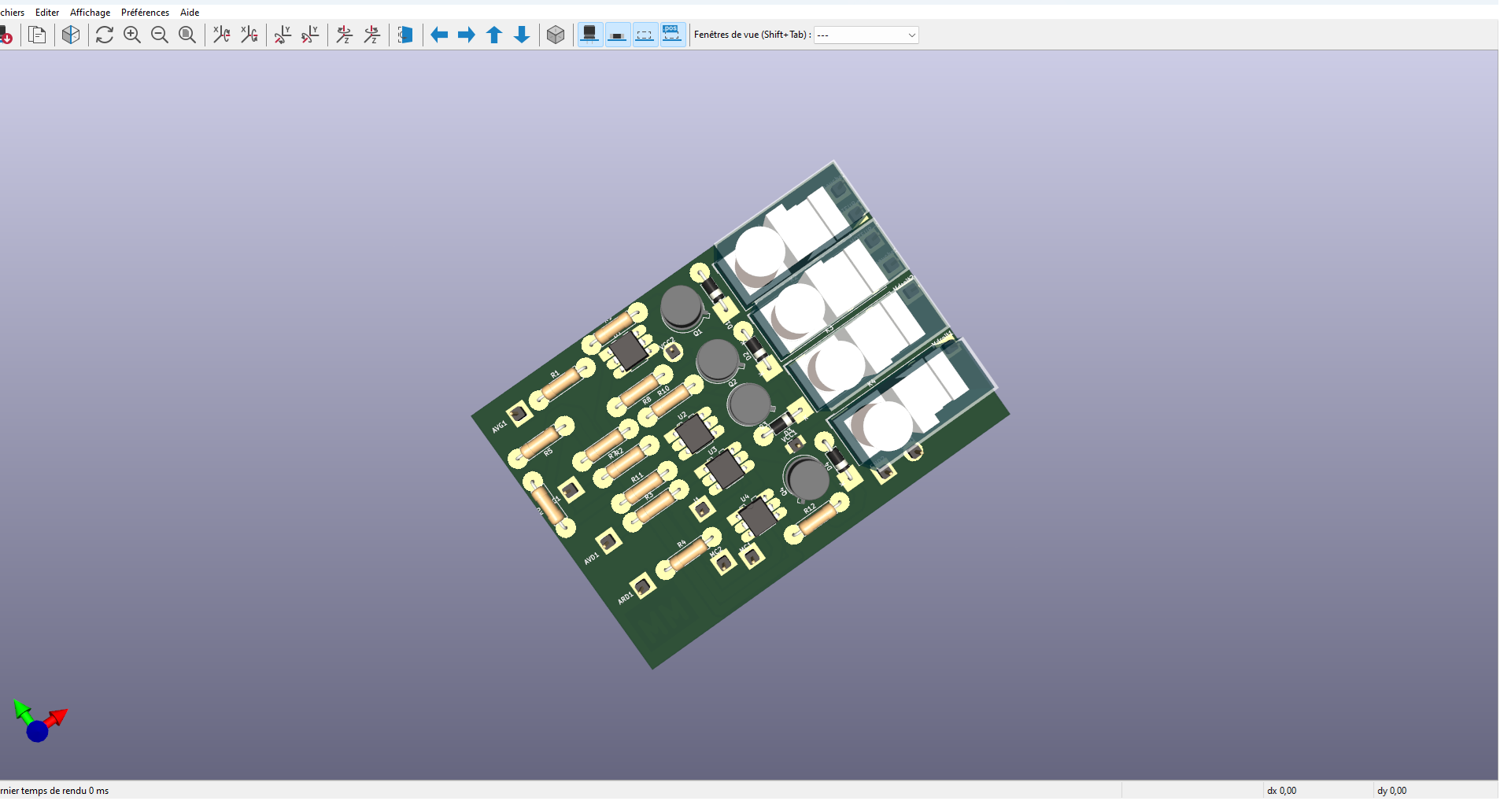Screen dimensions: 1511x812
Task: Open the Affichage menu
Action: pos(90,13)
